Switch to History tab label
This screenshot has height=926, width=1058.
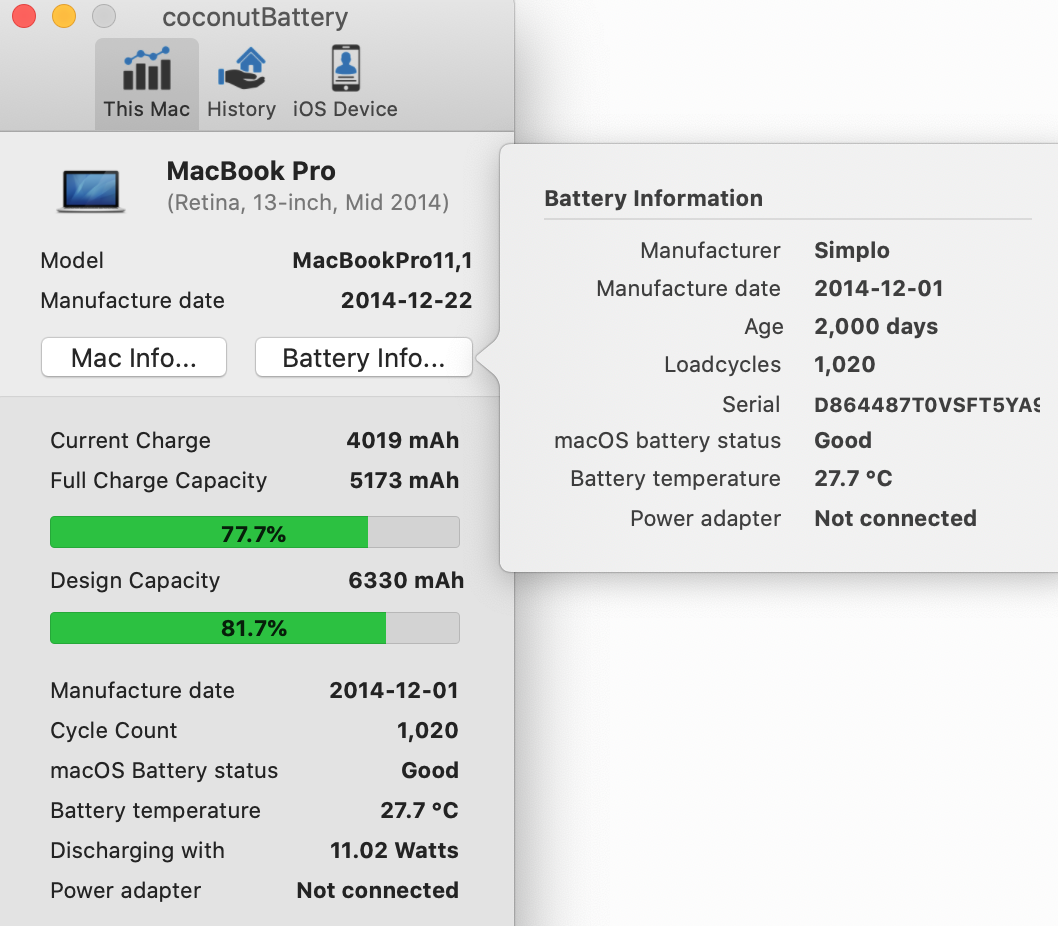click(242, 109)
